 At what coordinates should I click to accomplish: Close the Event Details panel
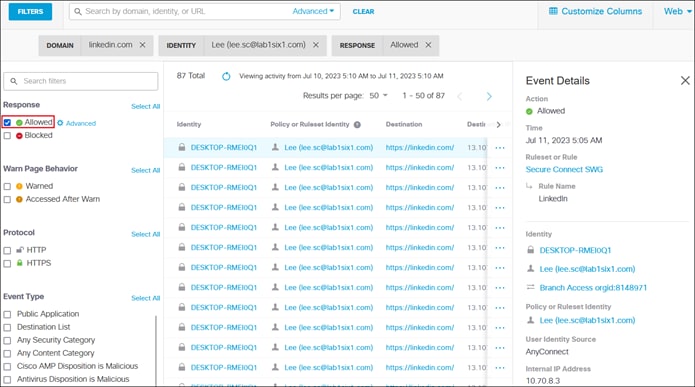coord(685,80)
